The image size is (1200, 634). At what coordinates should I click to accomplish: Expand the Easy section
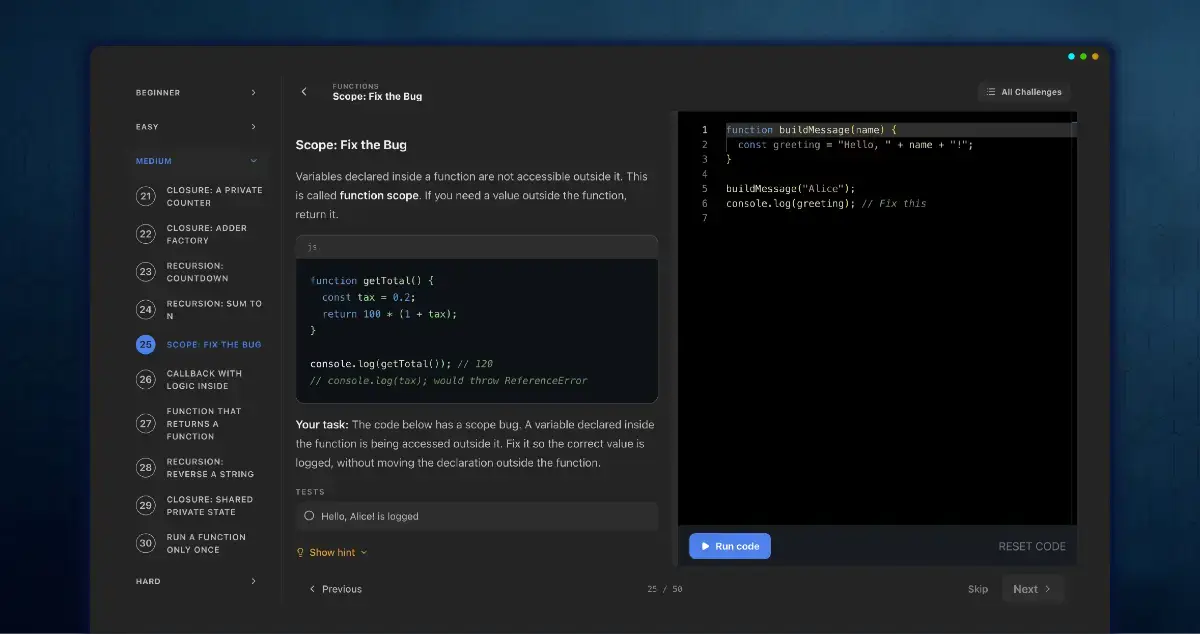click(x=197, y=127)
